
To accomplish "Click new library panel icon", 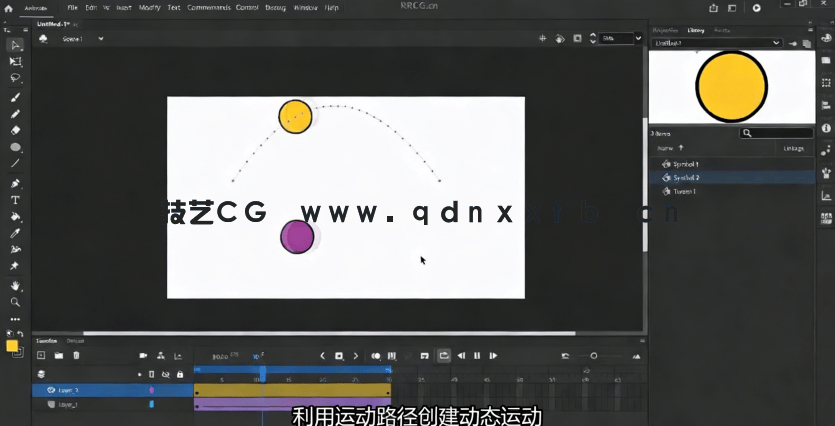I will click(807, 44).
